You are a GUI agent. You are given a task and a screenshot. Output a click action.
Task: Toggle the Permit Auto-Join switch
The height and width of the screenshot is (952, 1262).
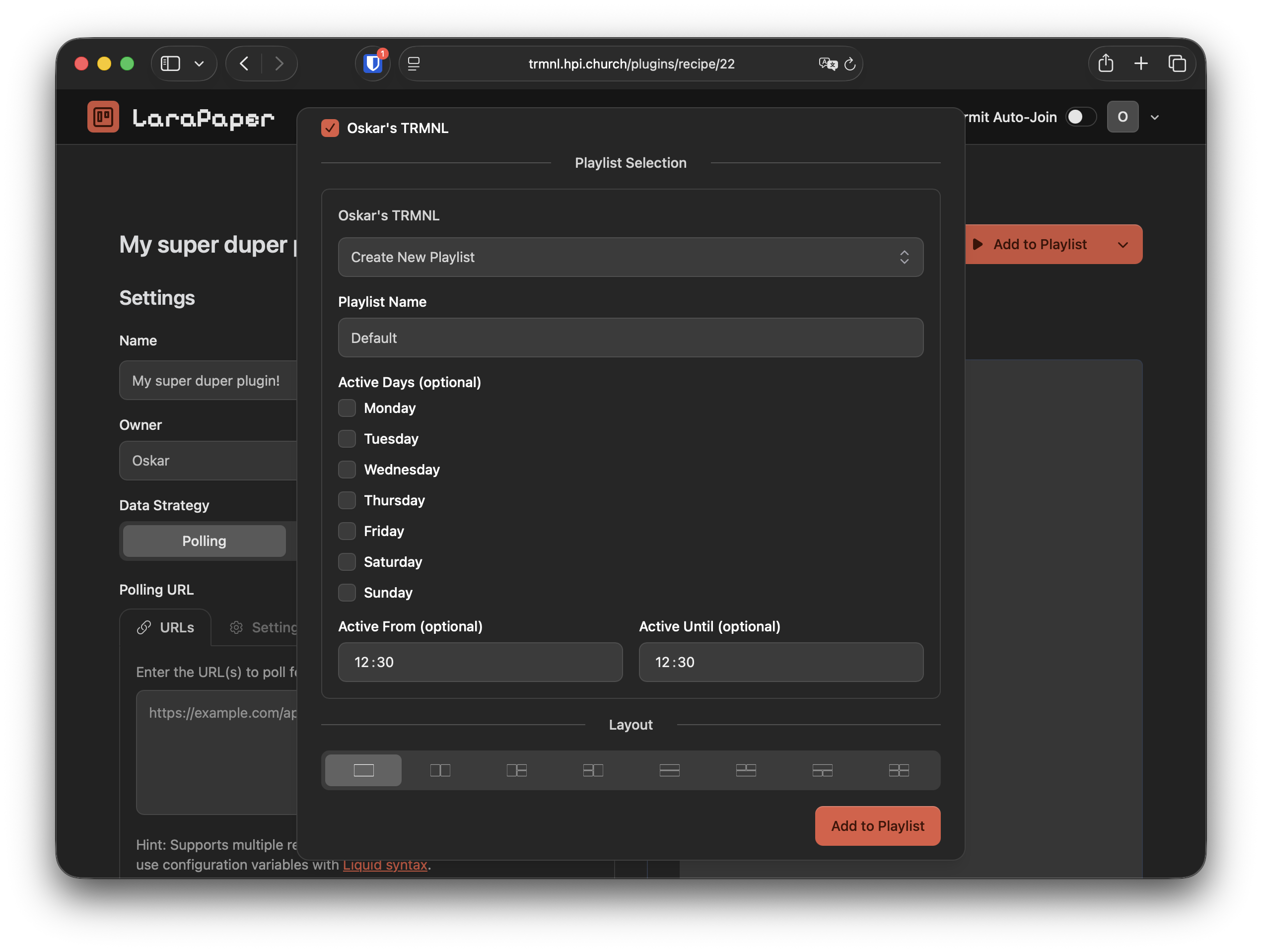pos(1081,117)
